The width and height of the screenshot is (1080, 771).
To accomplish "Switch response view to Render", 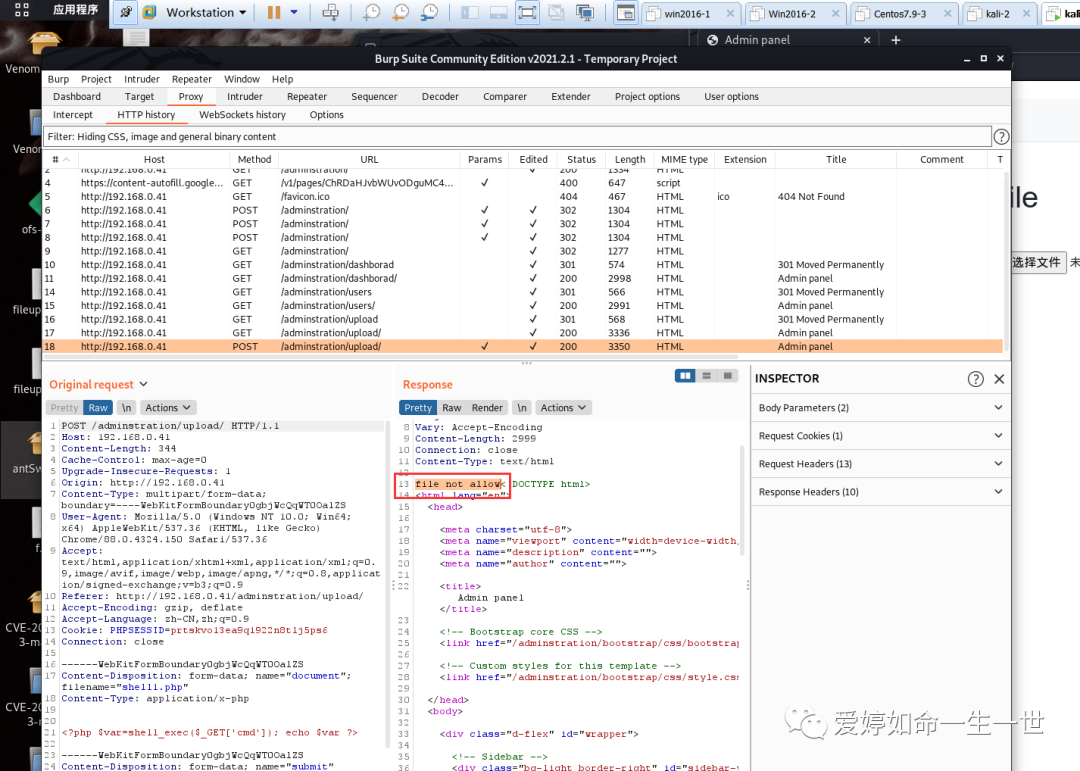I will point(487,408).
